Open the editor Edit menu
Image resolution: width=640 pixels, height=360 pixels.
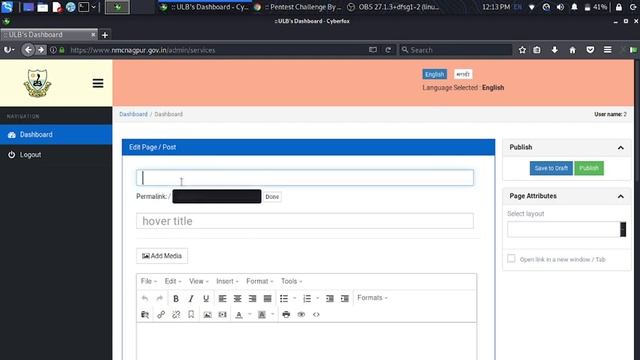pos(173,281)
